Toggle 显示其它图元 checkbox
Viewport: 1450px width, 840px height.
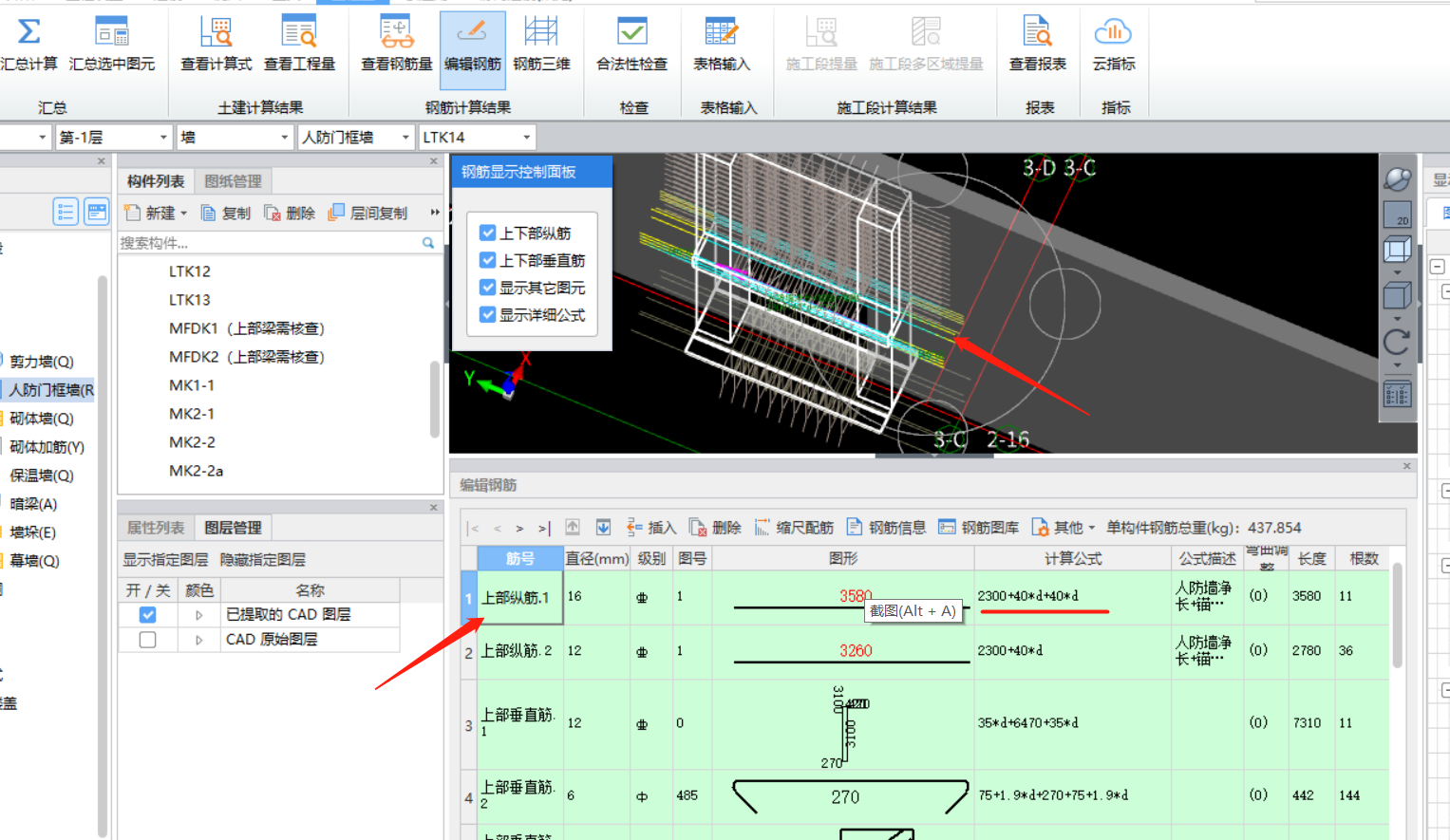click(x=488, y=288)
